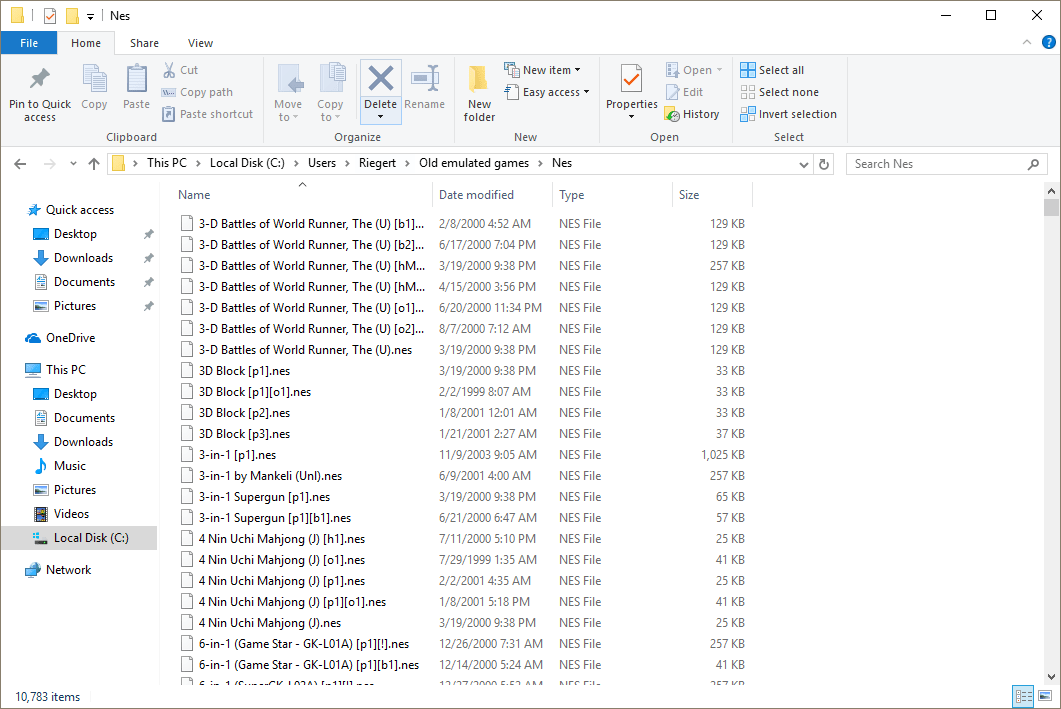Image resolution: width=1061 pixels, height=709 pixels.
Task: Open recent locations dropdown arrow
Action: (73, 164)
